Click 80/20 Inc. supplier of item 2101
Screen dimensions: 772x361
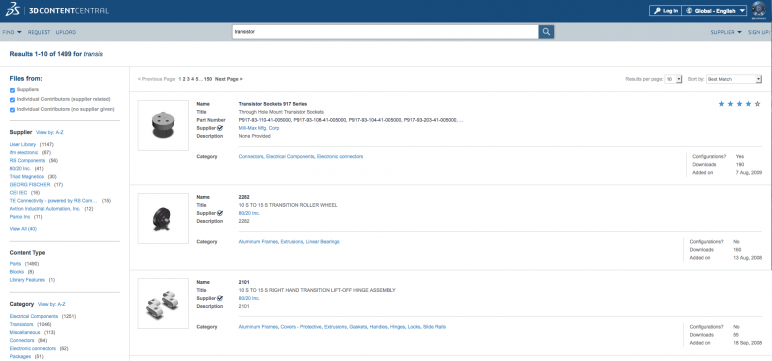(249, 298)
